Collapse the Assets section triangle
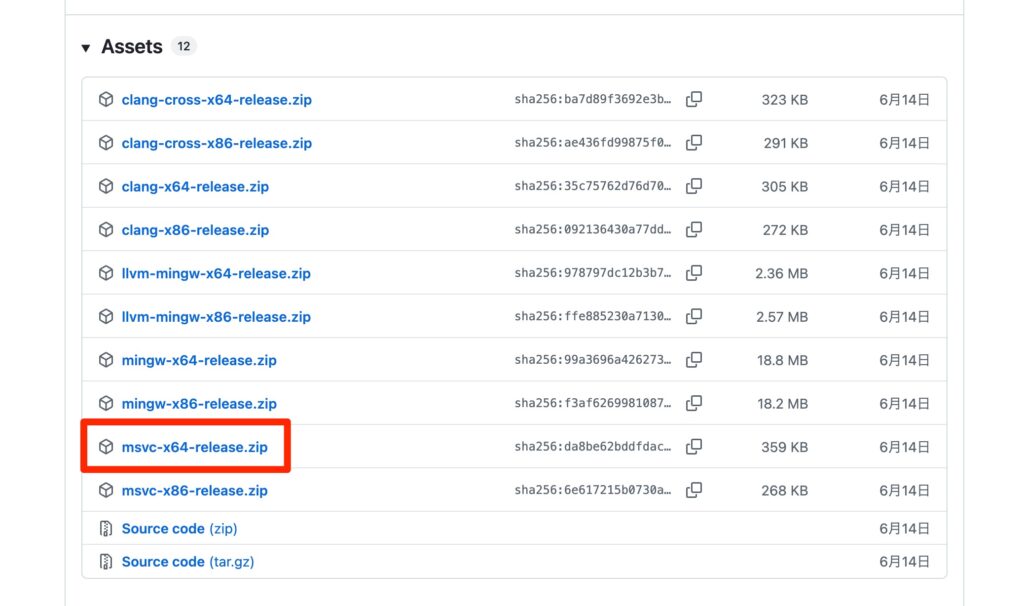The width and height of the screenshot is (1024, 606). tap(86, 48)
